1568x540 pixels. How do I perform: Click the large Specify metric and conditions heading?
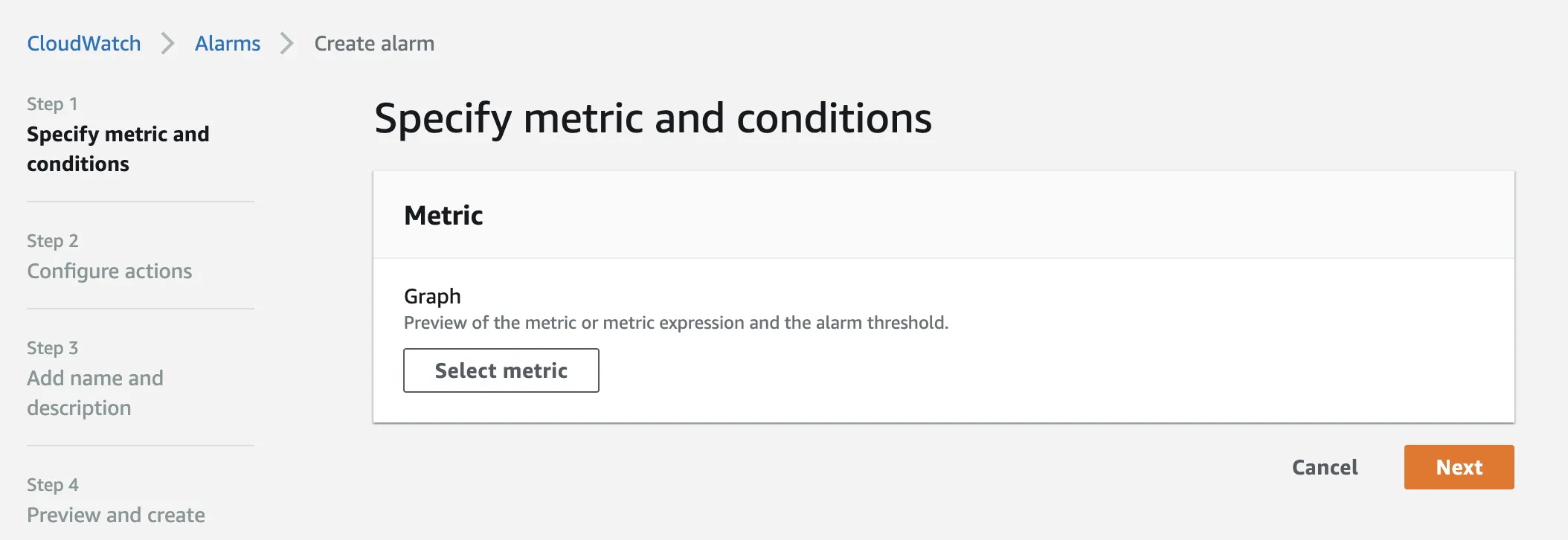click(x=652, y=118)
